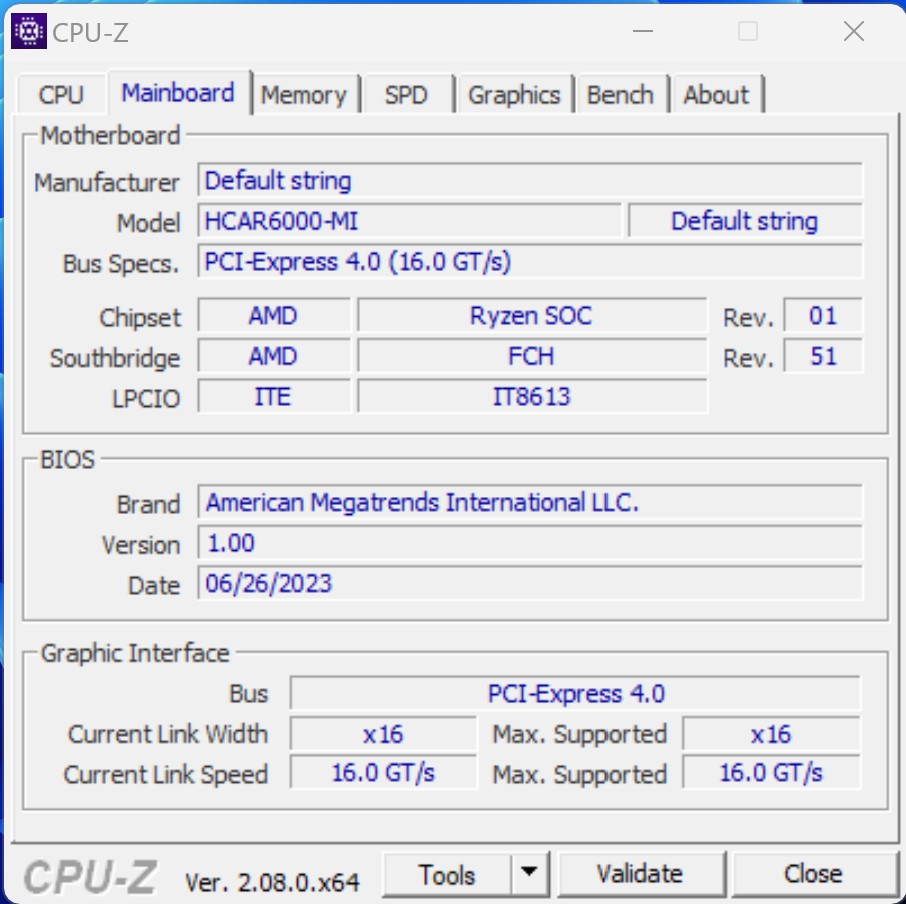This screenshot has width=906, height=904.
Task: Click the Bus Specs. label
Action: point(121,264)
